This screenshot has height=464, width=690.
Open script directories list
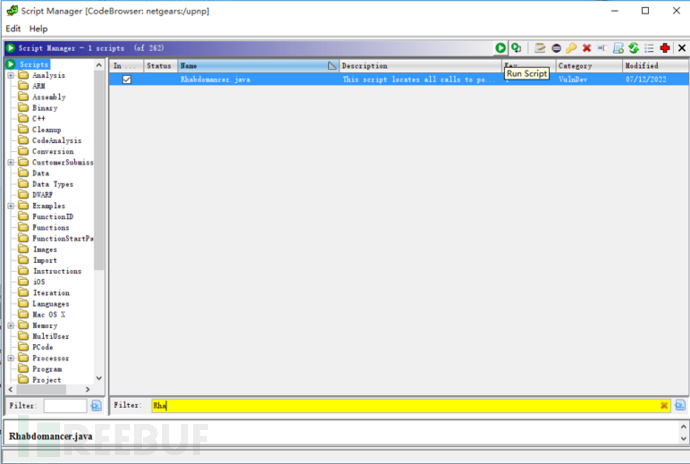649,48
